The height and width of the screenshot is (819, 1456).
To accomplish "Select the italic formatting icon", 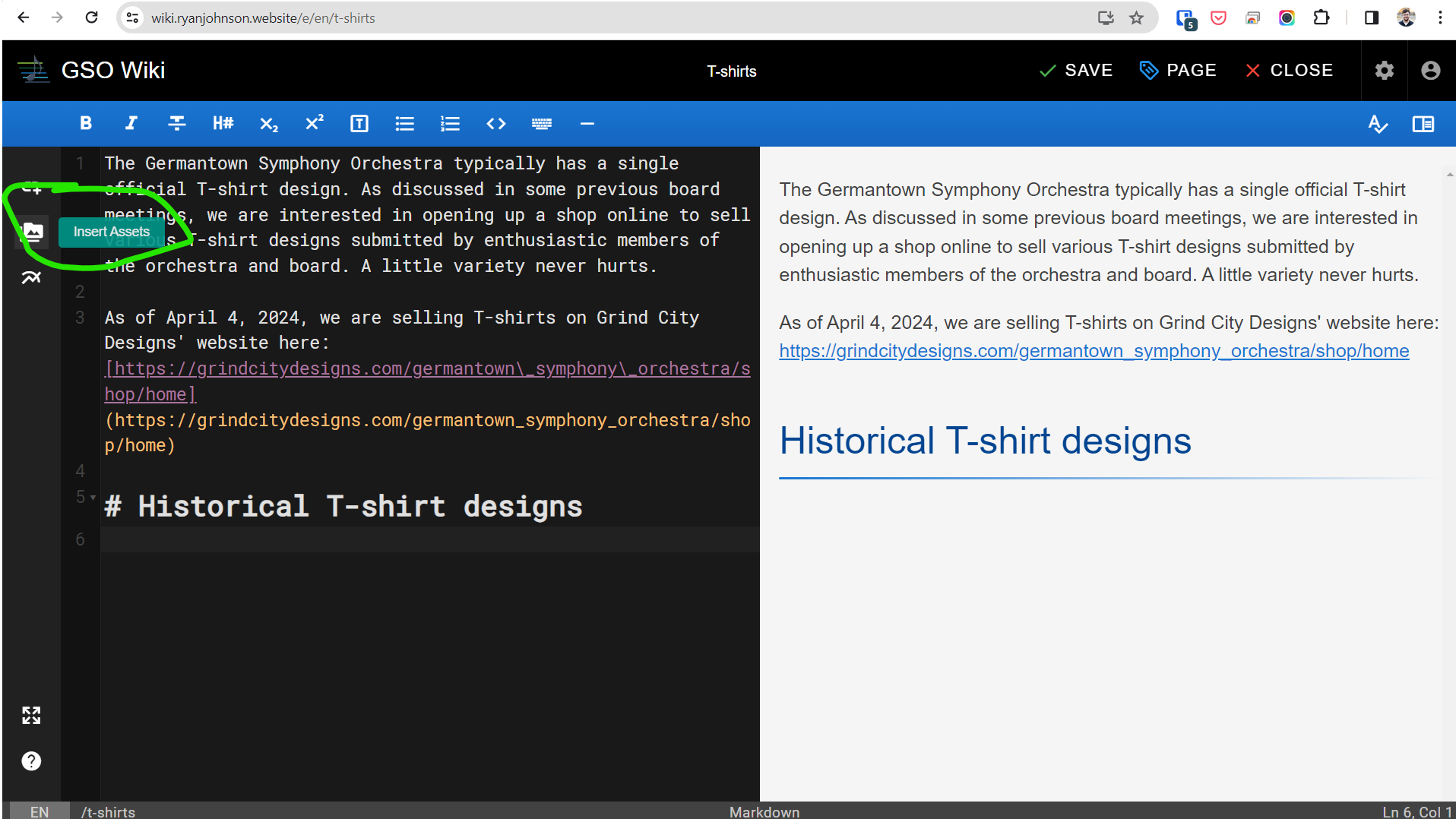I will click(131, 123).
